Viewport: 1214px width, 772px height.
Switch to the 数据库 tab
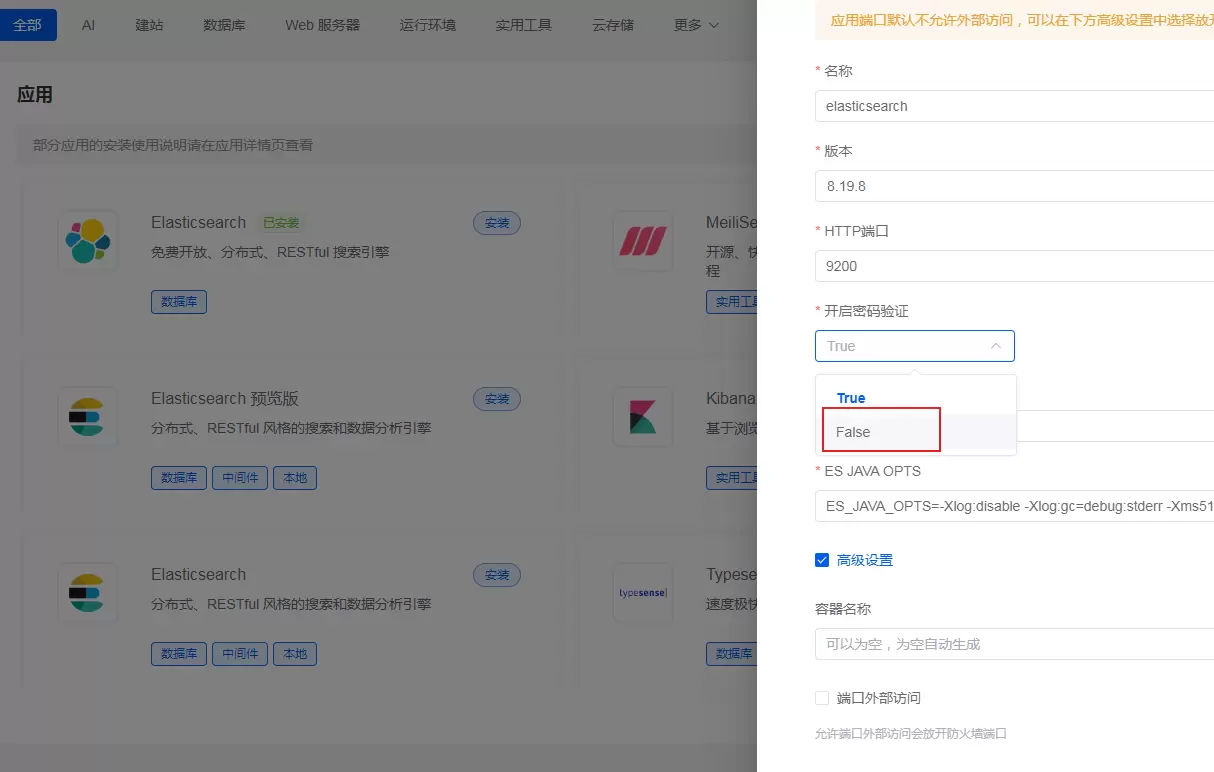click(224, 25)
